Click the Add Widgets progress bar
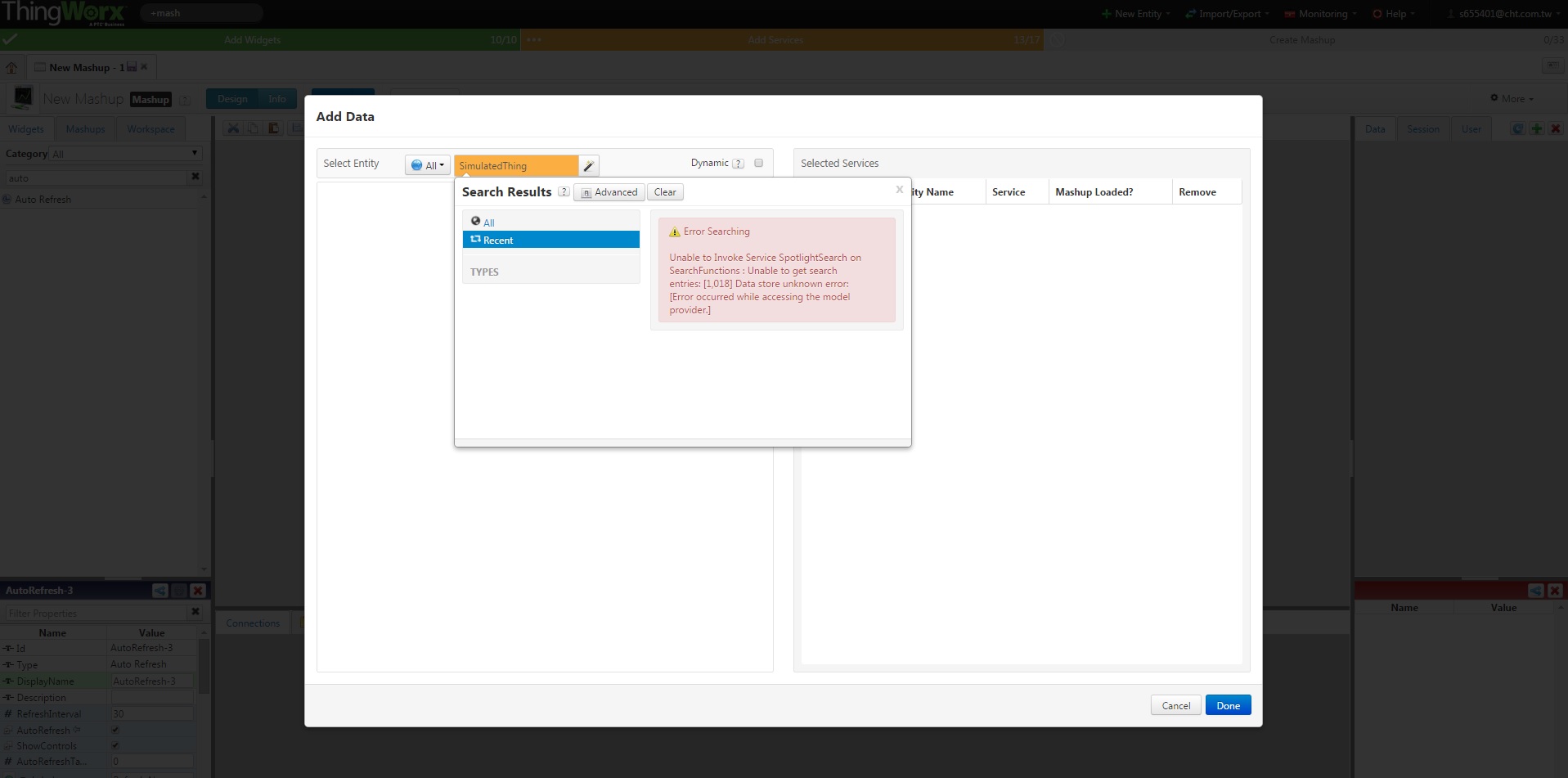Image resolution: width=1568 pixels, height=778 pixels. [x=260, y=39]
